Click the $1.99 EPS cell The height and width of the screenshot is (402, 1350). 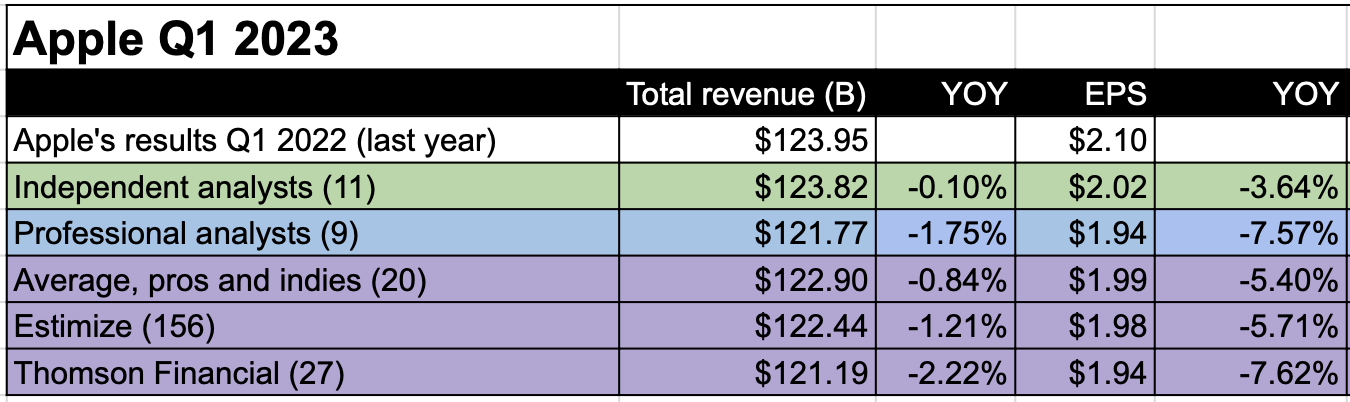1107,281
